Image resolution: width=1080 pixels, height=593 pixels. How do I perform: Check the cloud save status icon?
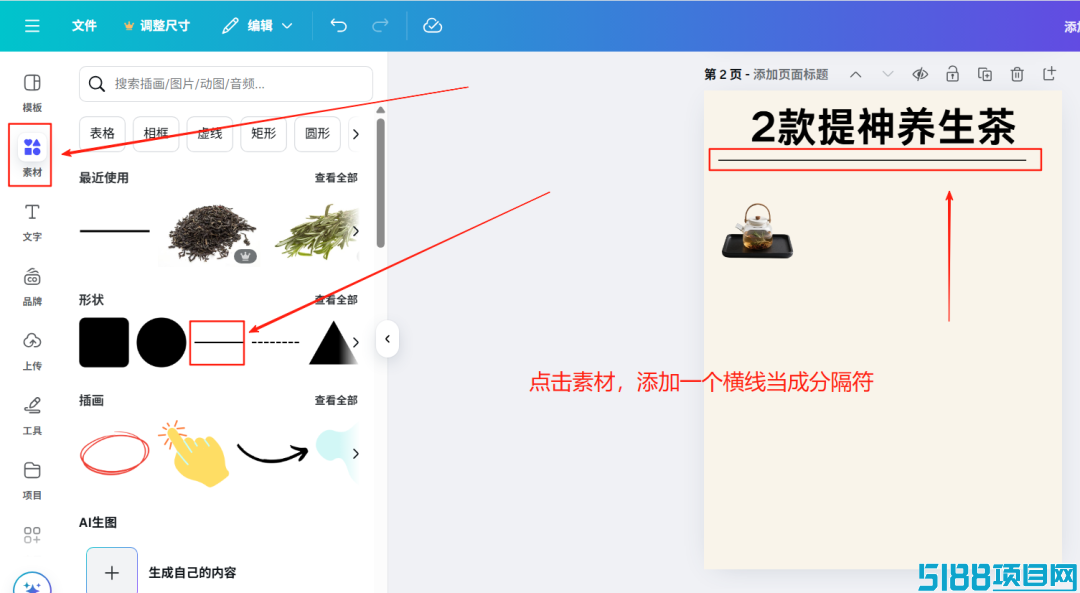(x=433, y=25)
